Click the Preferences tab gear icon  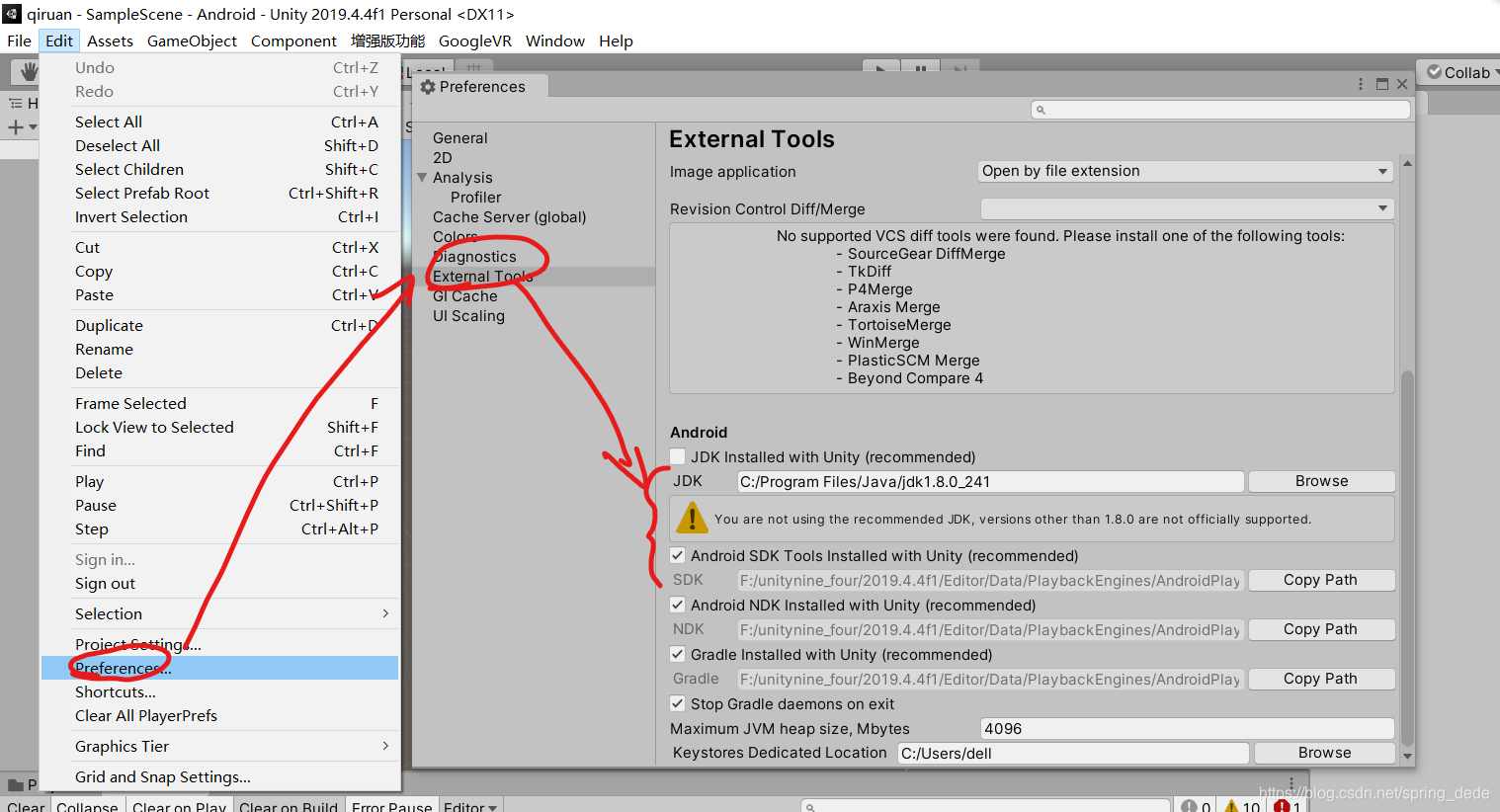[x=428, y=87]
